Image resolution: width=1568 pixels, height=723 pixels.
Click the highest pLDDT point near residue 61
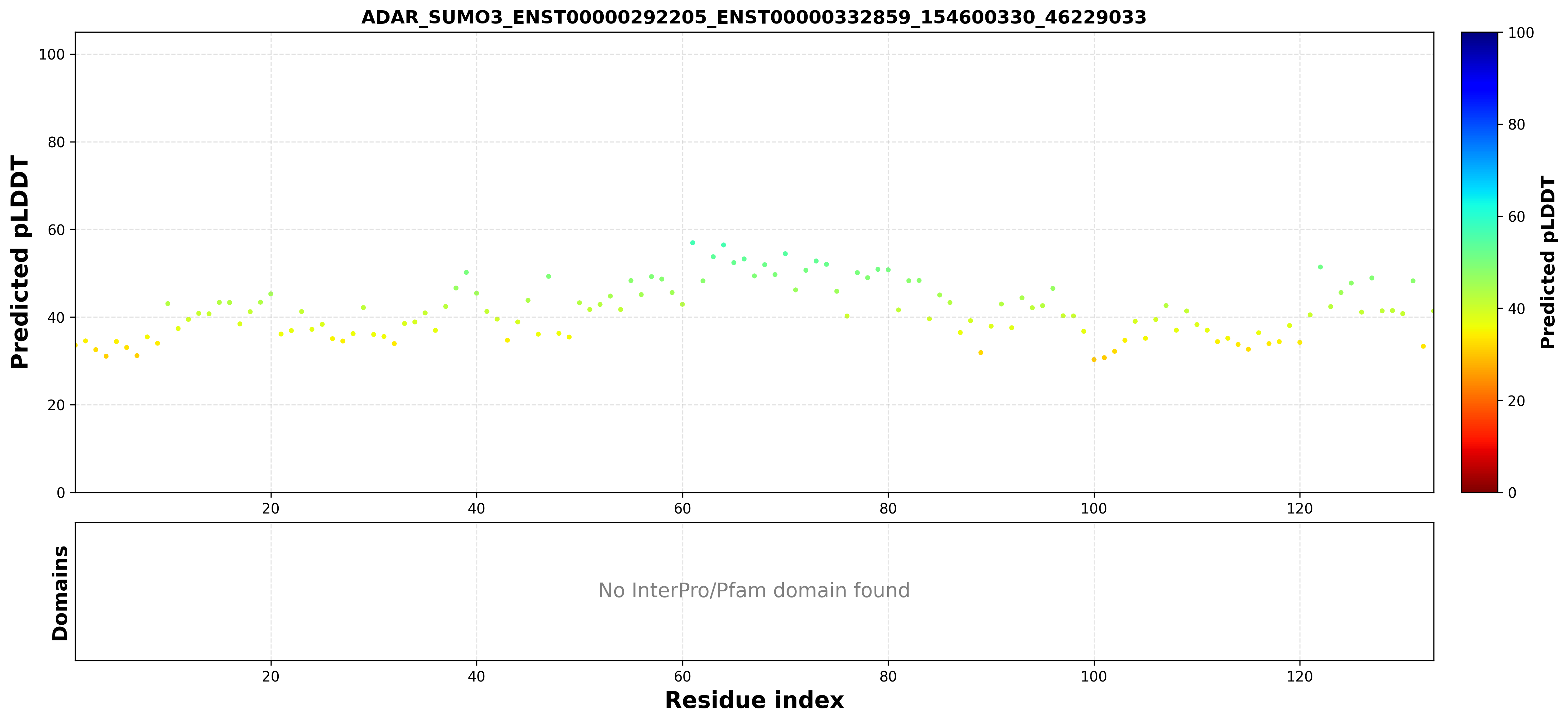coord(692,242)
